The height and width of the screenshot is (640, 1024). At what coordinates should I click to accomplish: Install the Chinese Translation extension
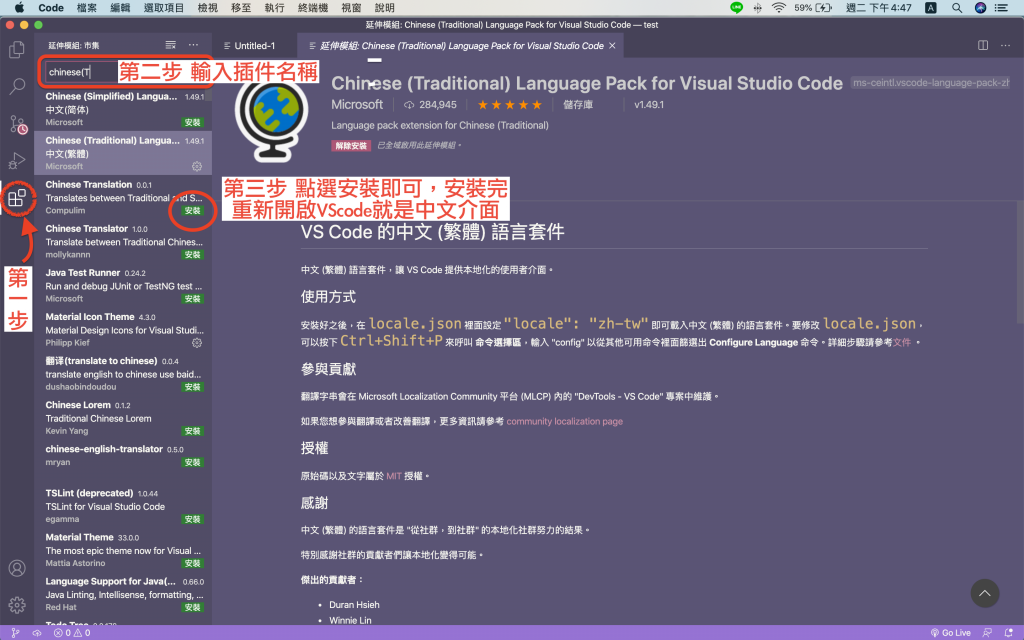pos(193,211)
